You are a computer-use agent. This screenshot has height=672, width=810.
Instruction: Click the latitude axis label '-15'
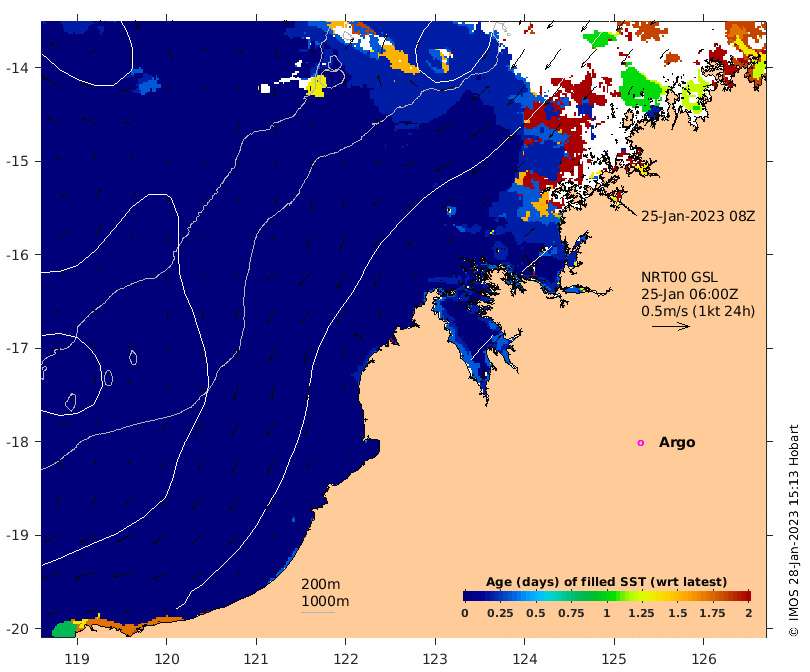pos(17,161)
